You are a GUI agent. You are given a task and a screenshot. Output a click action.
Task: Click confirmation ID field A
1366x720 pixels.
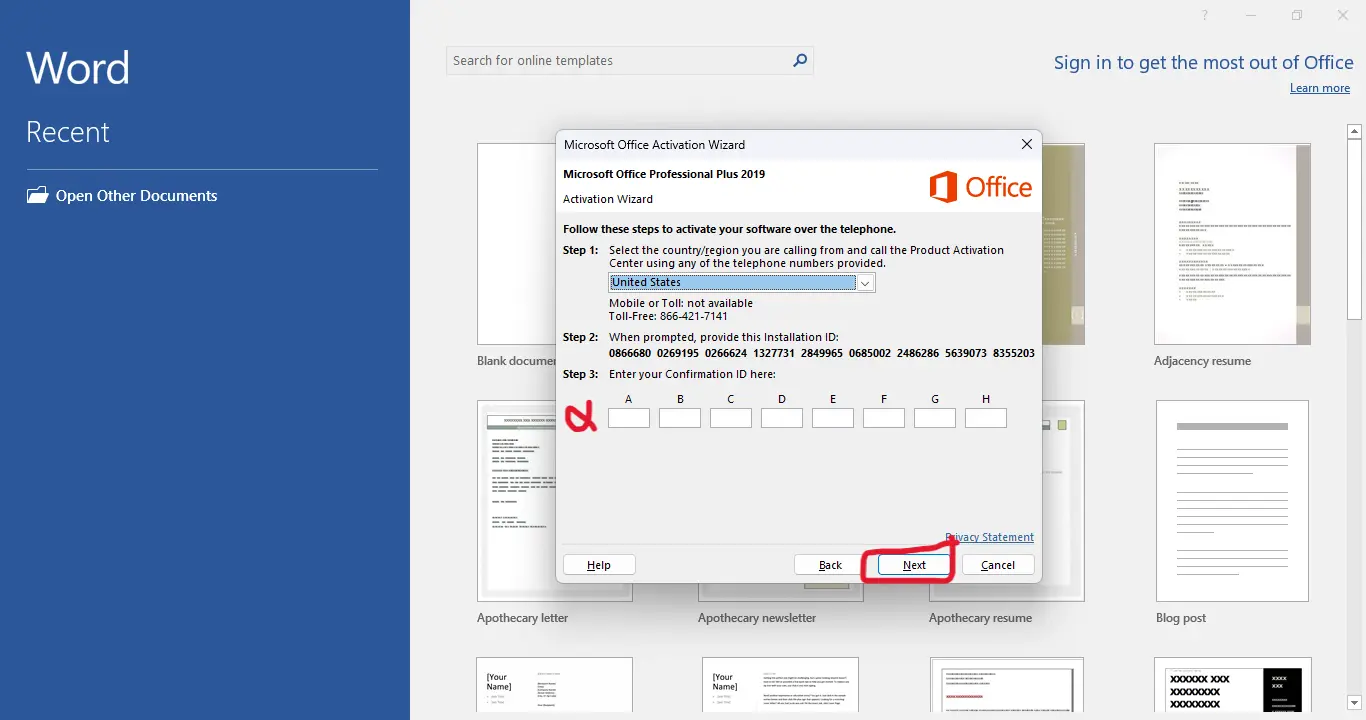(629, 418)
